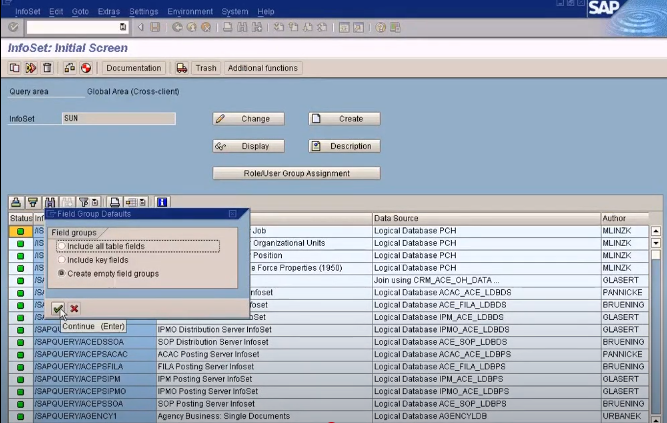Image resolution: width=667 pixels, height=423 pixels.
Task: Click the Description button
Action: 344,146
